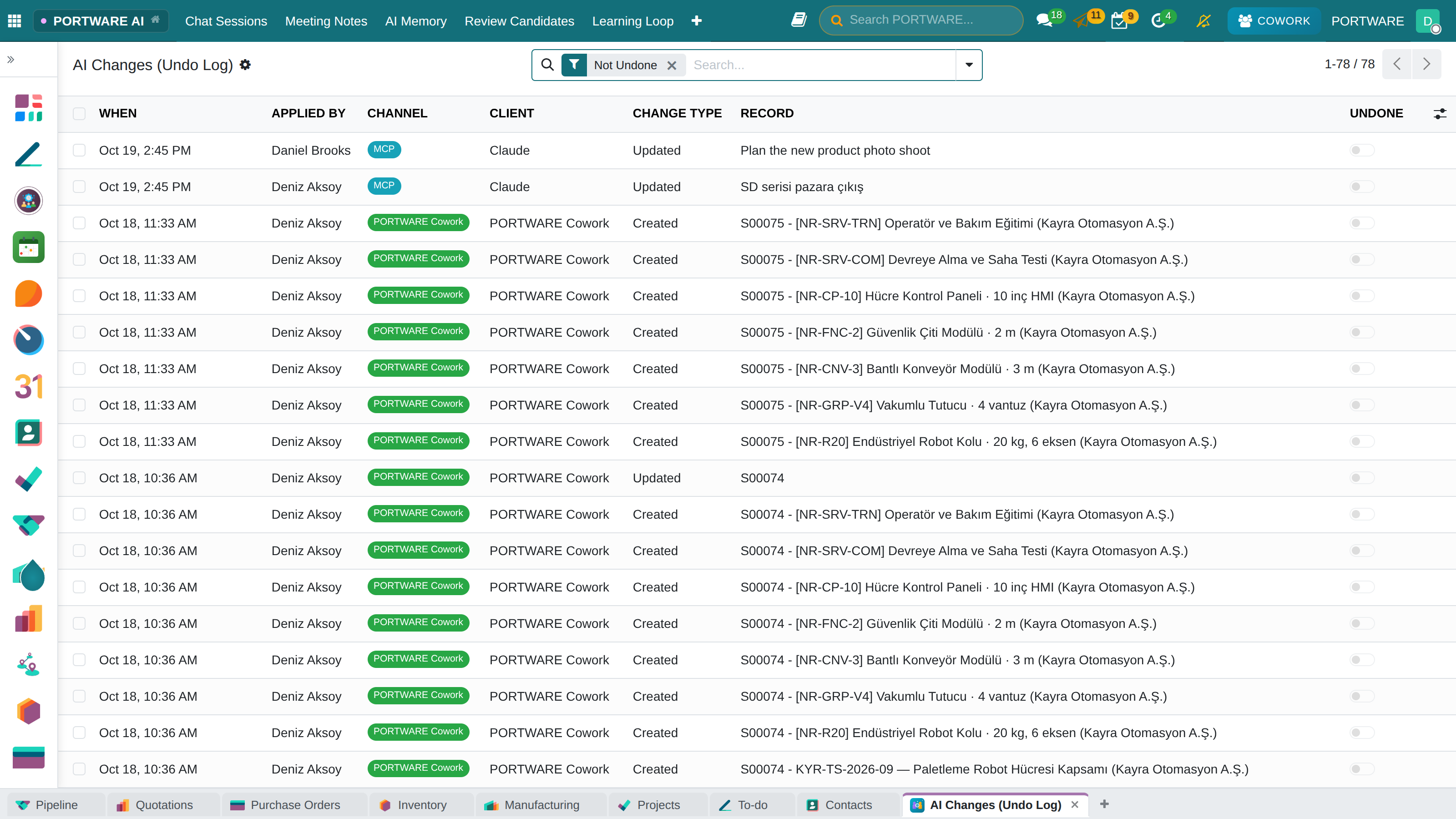The width and height of the screenshot is (1456, 819).
Task: Open the paper-plane icon with badge 11
Action: (x=1081, y=21)
